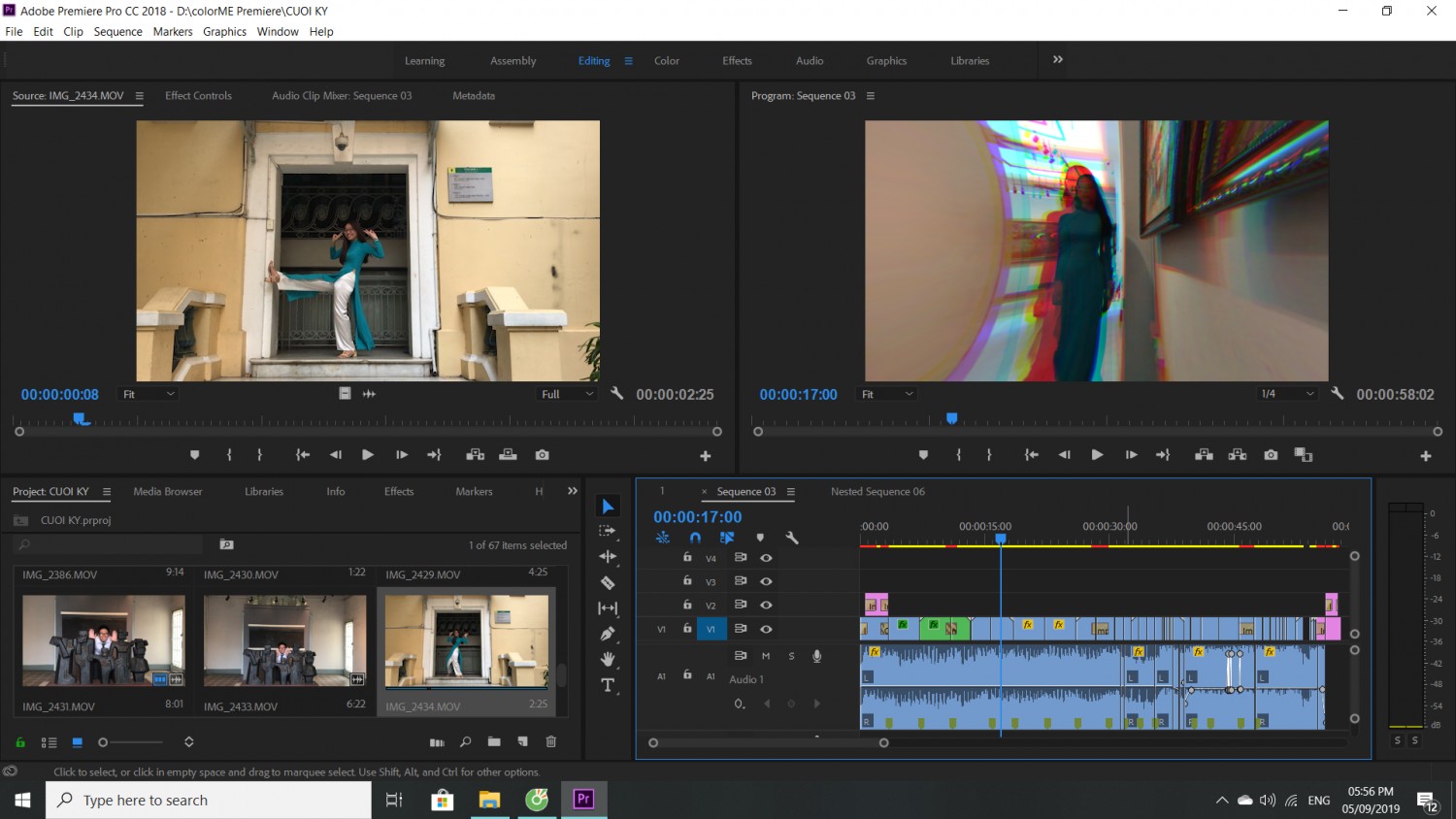Image resolution: width=1456 pixels, height=819 pixels.
Task: Select the IMG_2430.MOV thumbnail
Action: tap(284, 640)
